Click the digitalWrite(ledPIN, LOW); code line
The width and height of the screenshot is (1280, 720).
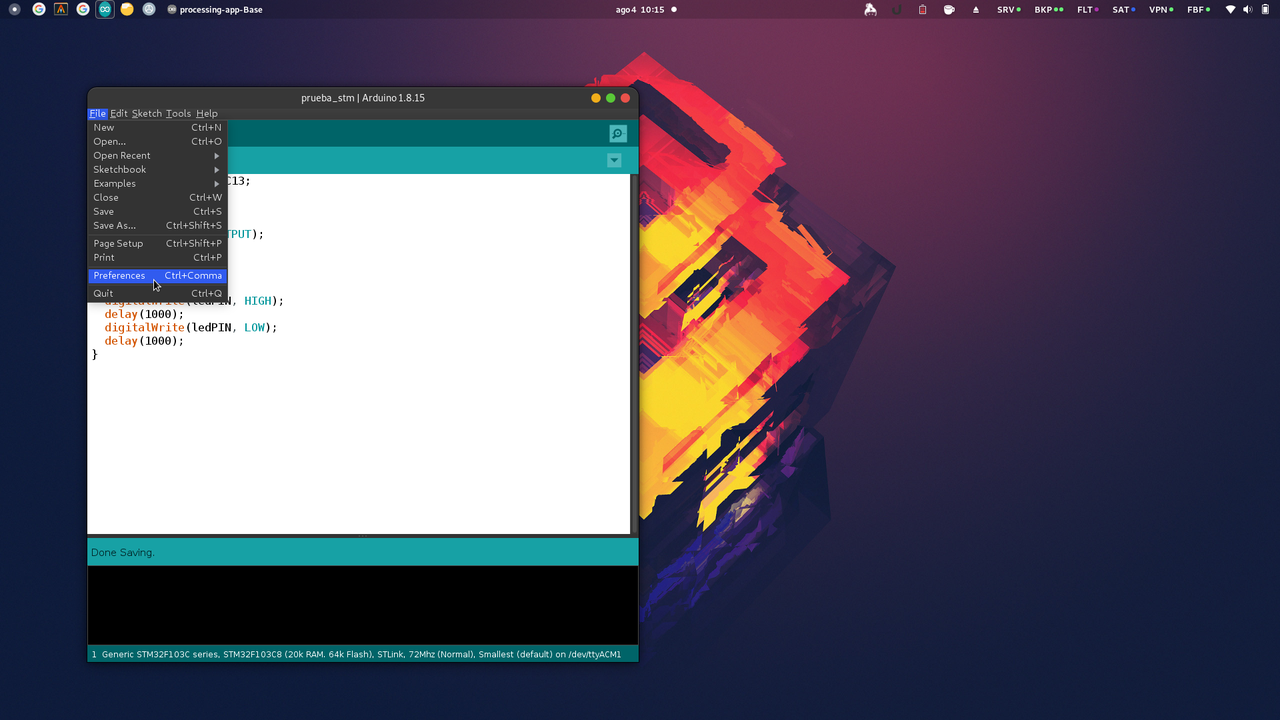click(x=191, y=327)
